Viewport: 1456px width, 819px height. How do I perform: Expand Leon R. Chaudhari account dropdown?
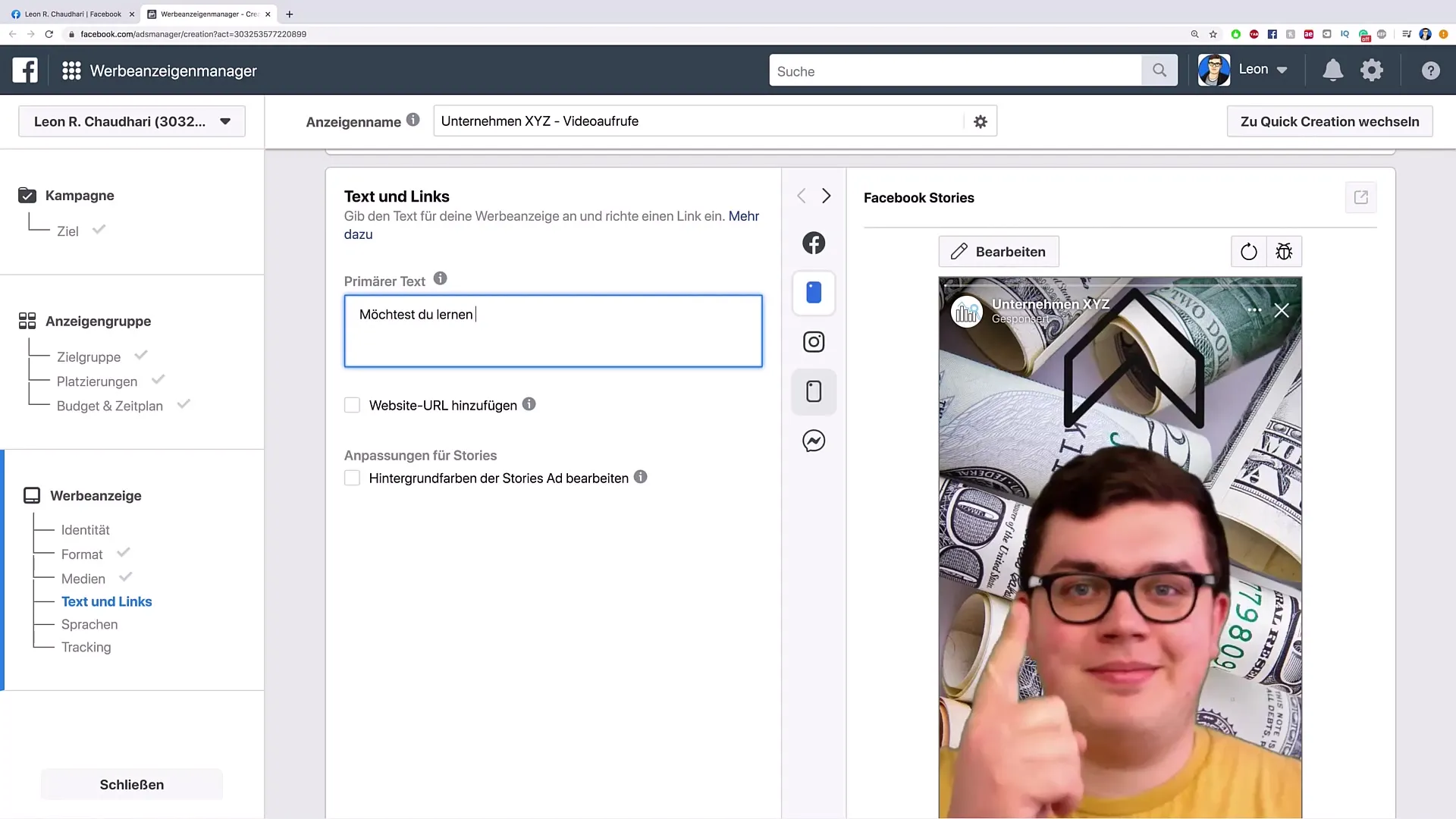click(x=226, y=121)
